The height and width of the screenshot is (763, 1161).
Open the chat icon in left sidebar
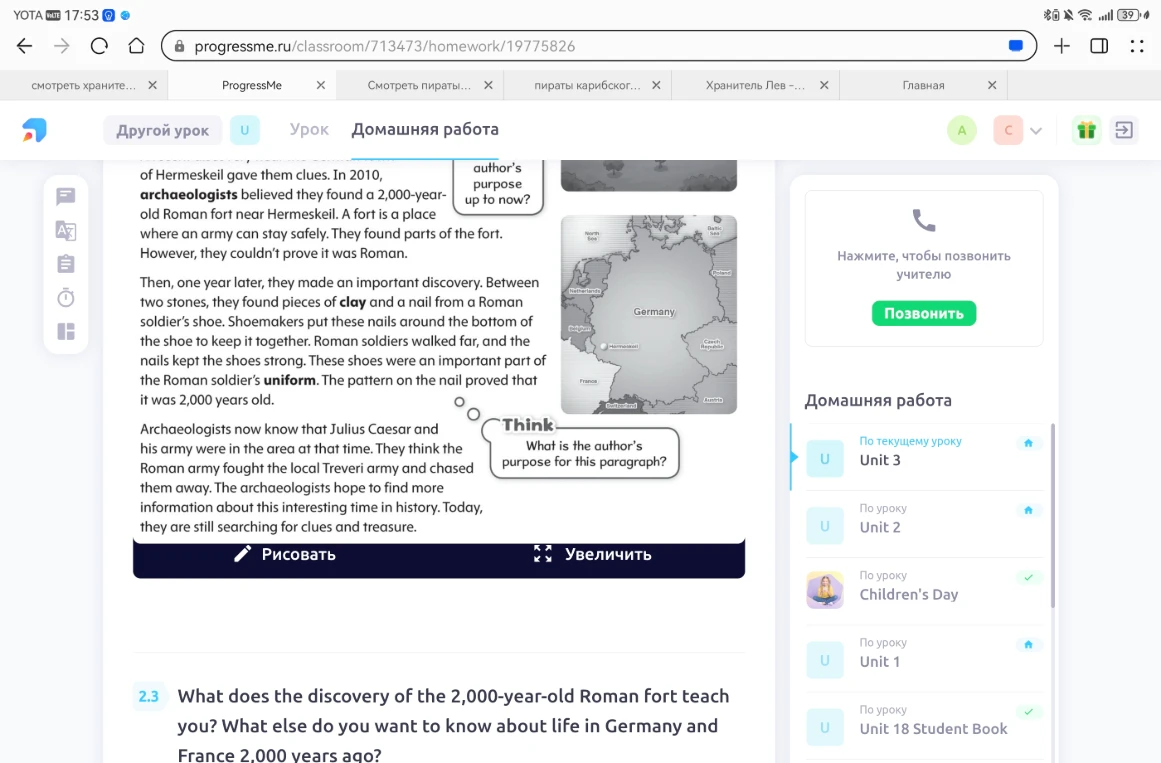(x=65, y=196)
